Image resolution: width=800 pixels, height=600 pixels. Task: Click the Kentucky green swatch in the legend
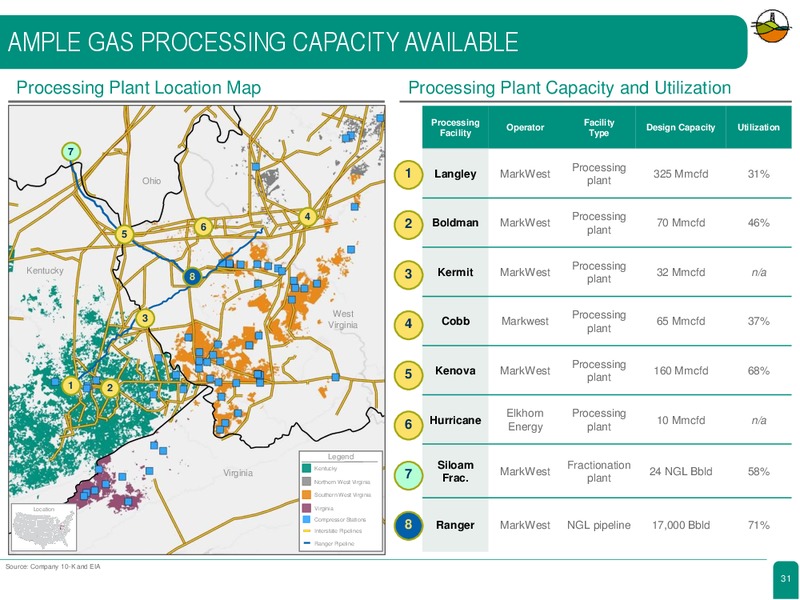(x=307, y=468)
